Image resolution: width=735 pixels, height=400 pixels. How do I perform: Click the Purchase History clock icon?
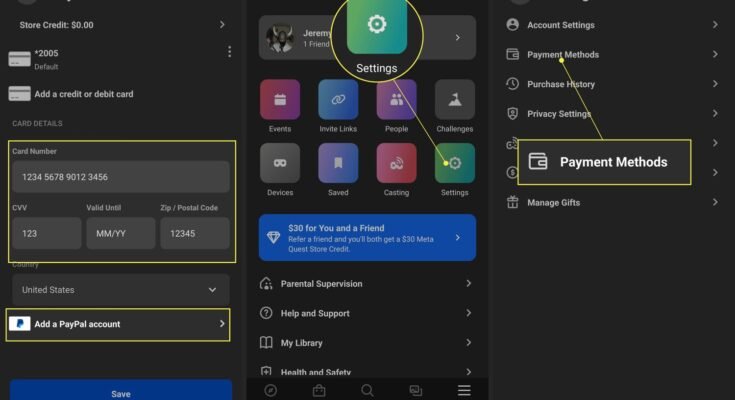click(x=512, y=84)
